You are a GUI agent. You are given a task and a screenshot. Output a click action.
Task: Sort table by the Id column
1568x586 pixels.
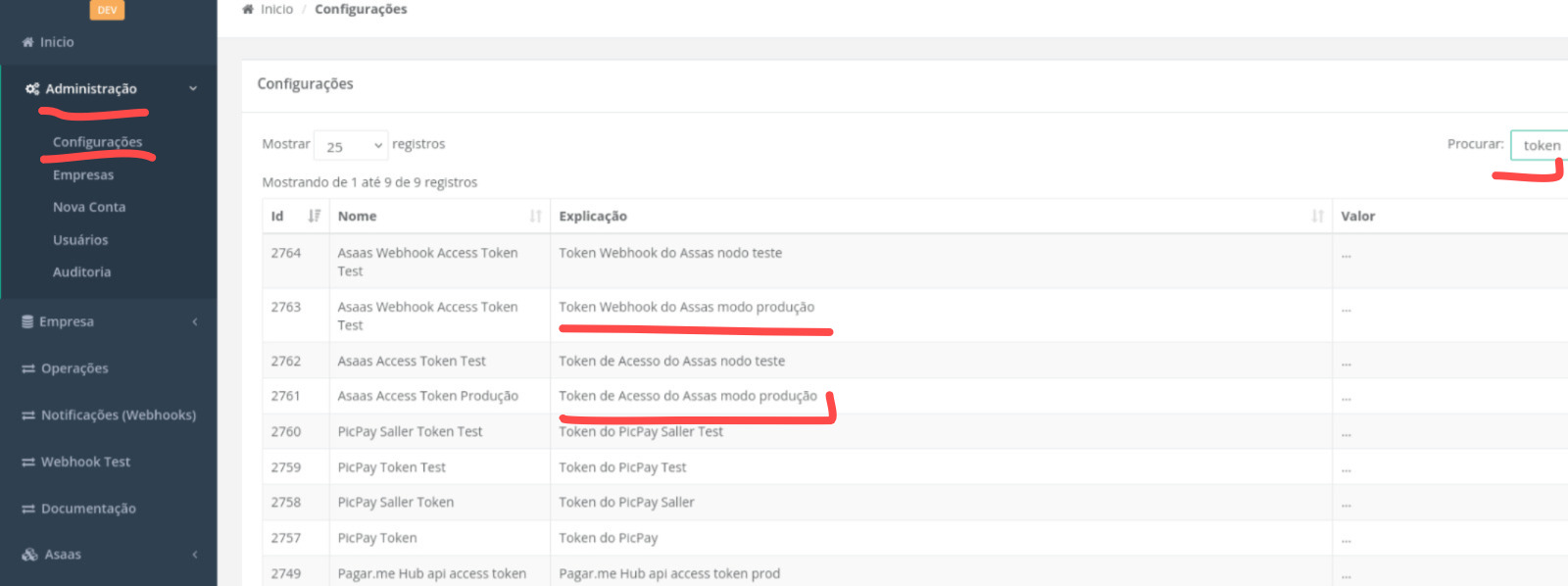coord(314,217)
